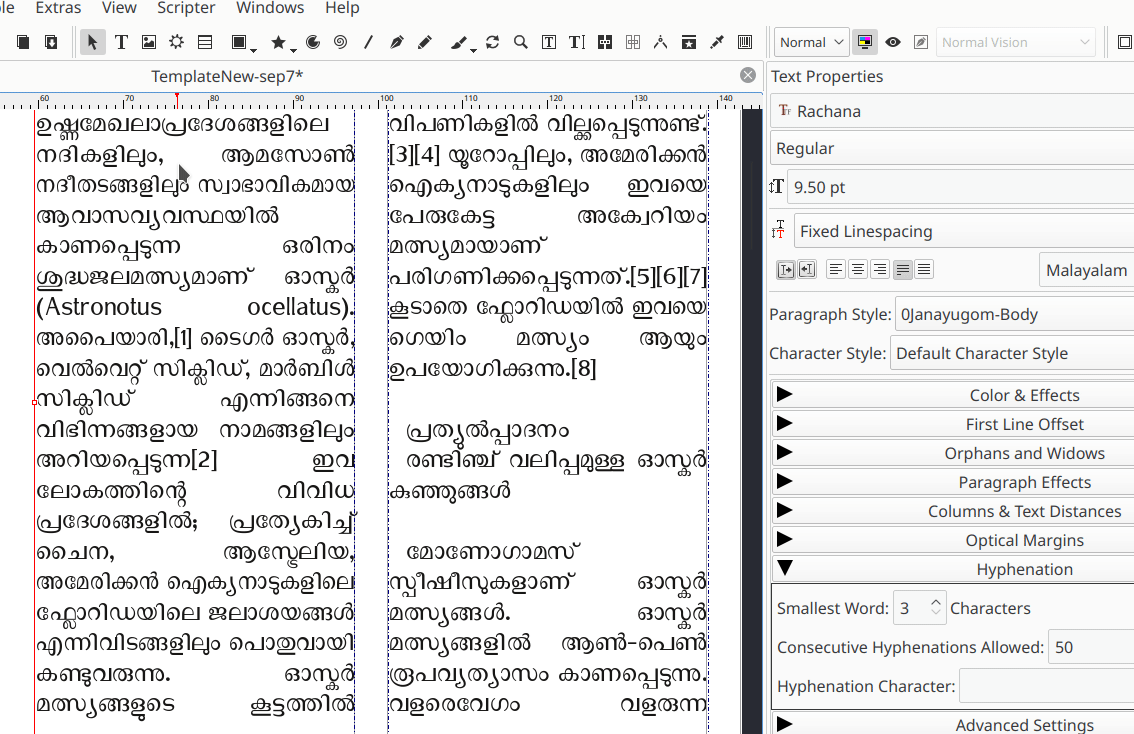Close the TemplateNew-sep7 document tab
This screenshot has width=1134, height=734.
[748, 75]
